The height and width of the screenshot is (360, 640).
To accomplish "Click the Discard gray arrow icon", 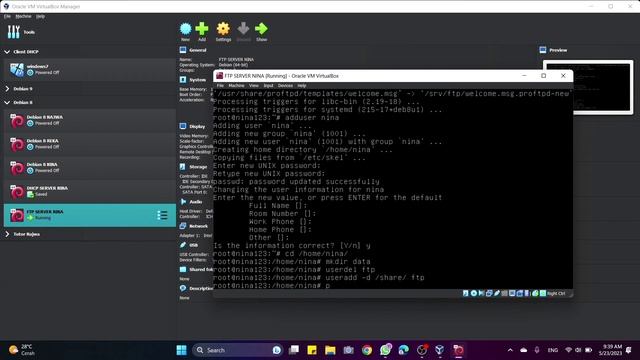I will tap(243, 29).
